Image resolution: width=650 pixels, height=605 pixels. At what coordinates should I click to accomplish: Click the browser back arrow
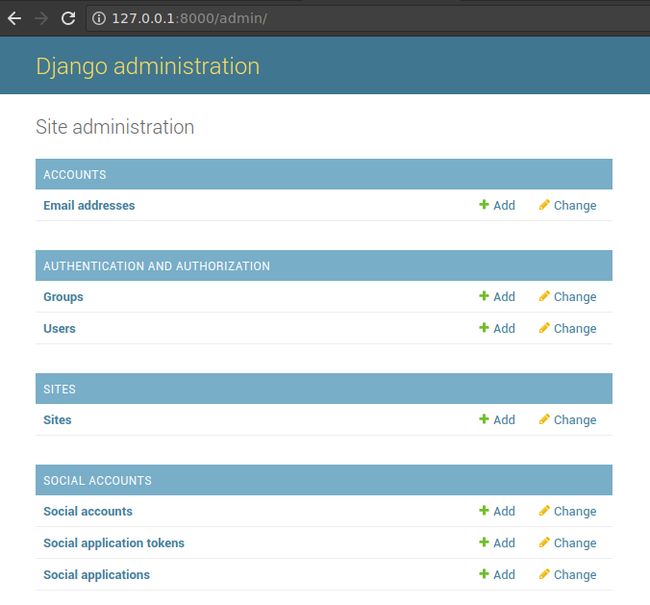pos(15,18)
